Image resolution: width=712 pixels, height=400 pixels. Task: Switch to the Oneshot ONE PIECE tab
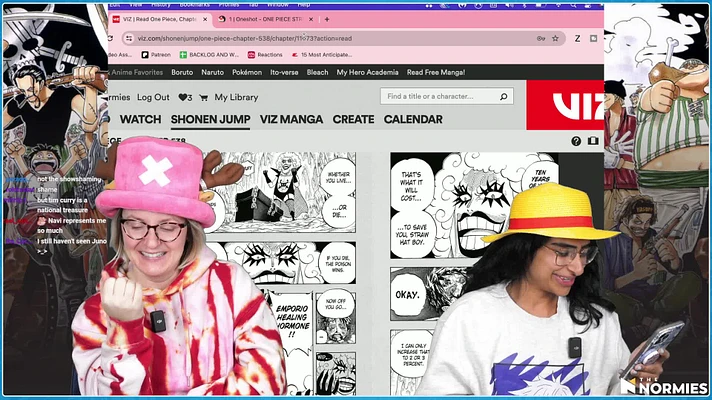[x=266, y=20]
